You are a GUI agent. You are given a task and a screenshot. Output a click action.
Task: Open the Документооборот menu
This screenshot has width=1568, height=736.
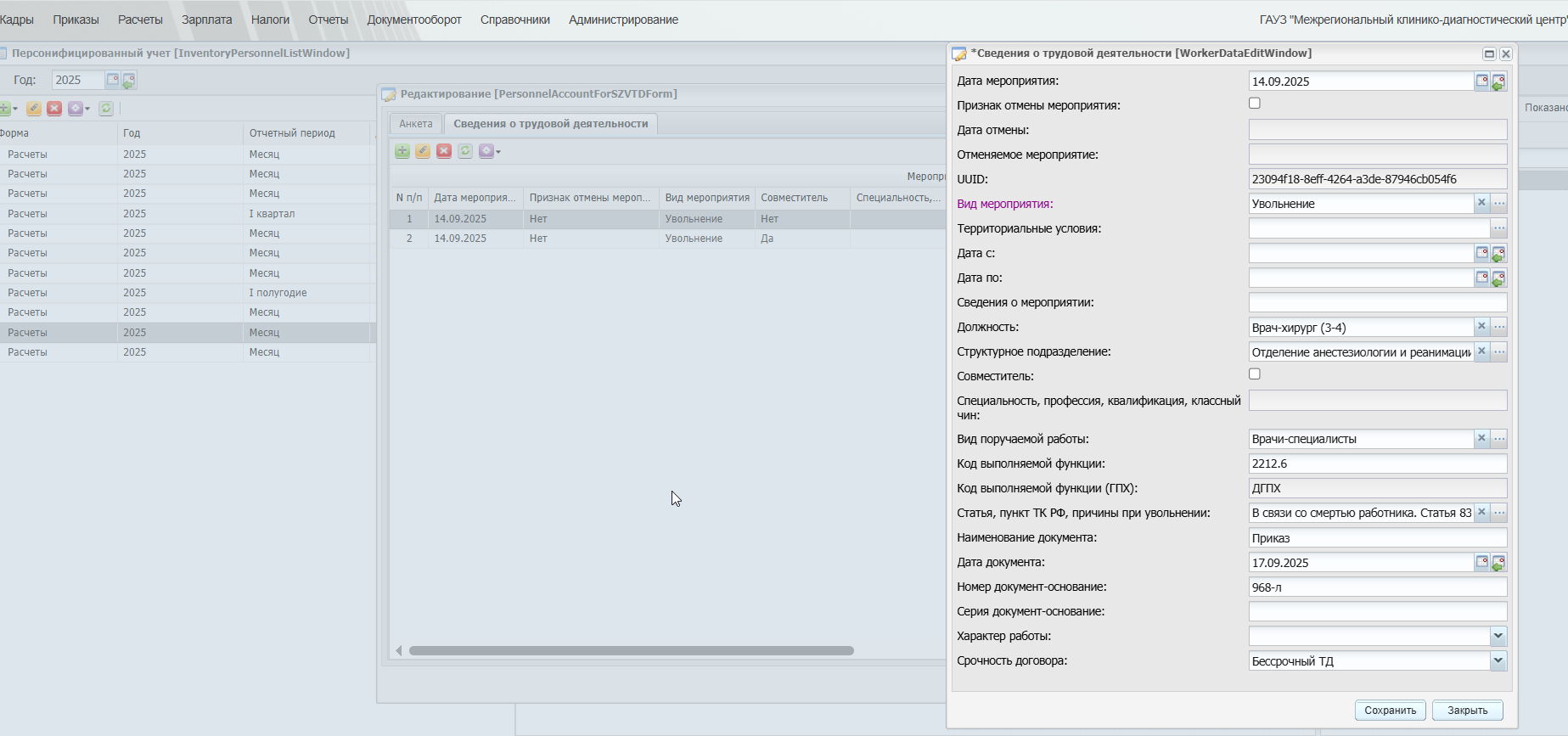(x=414, y=20)
